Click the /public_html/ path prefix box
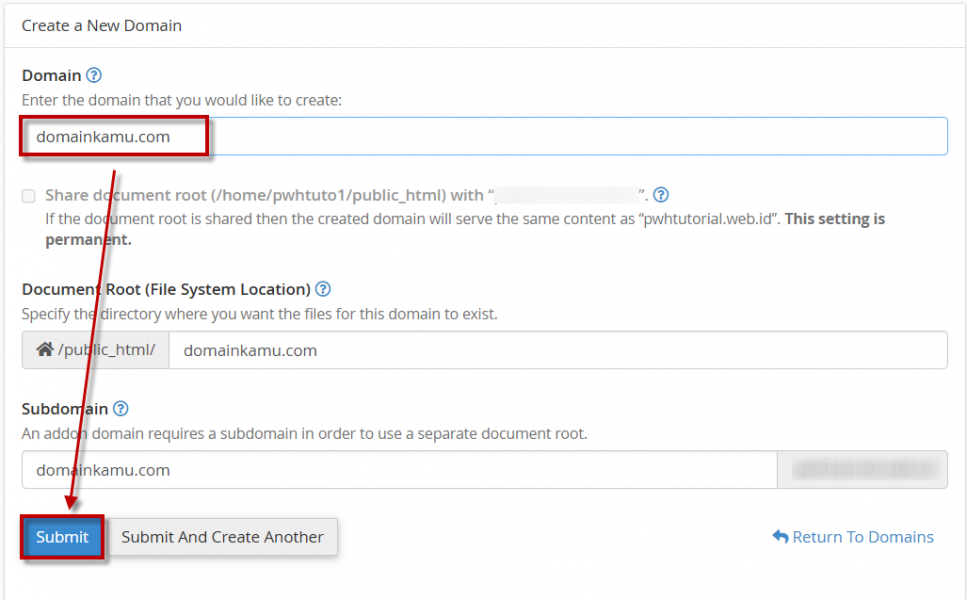 pyautogui.click(x=96, y=350)
